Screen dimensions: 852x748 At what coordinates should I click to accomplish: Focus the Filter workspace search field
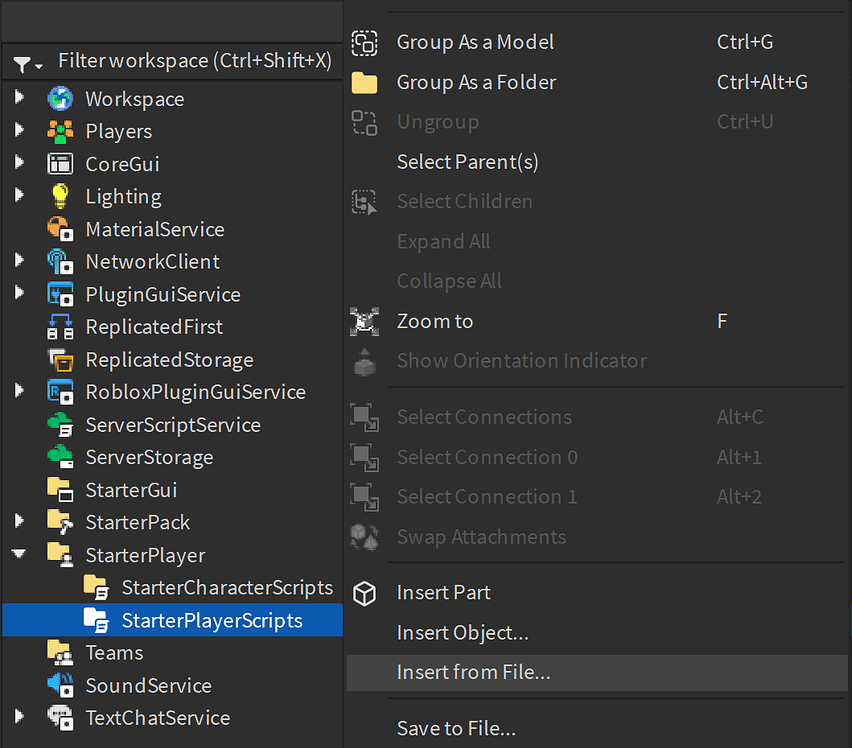194,61
